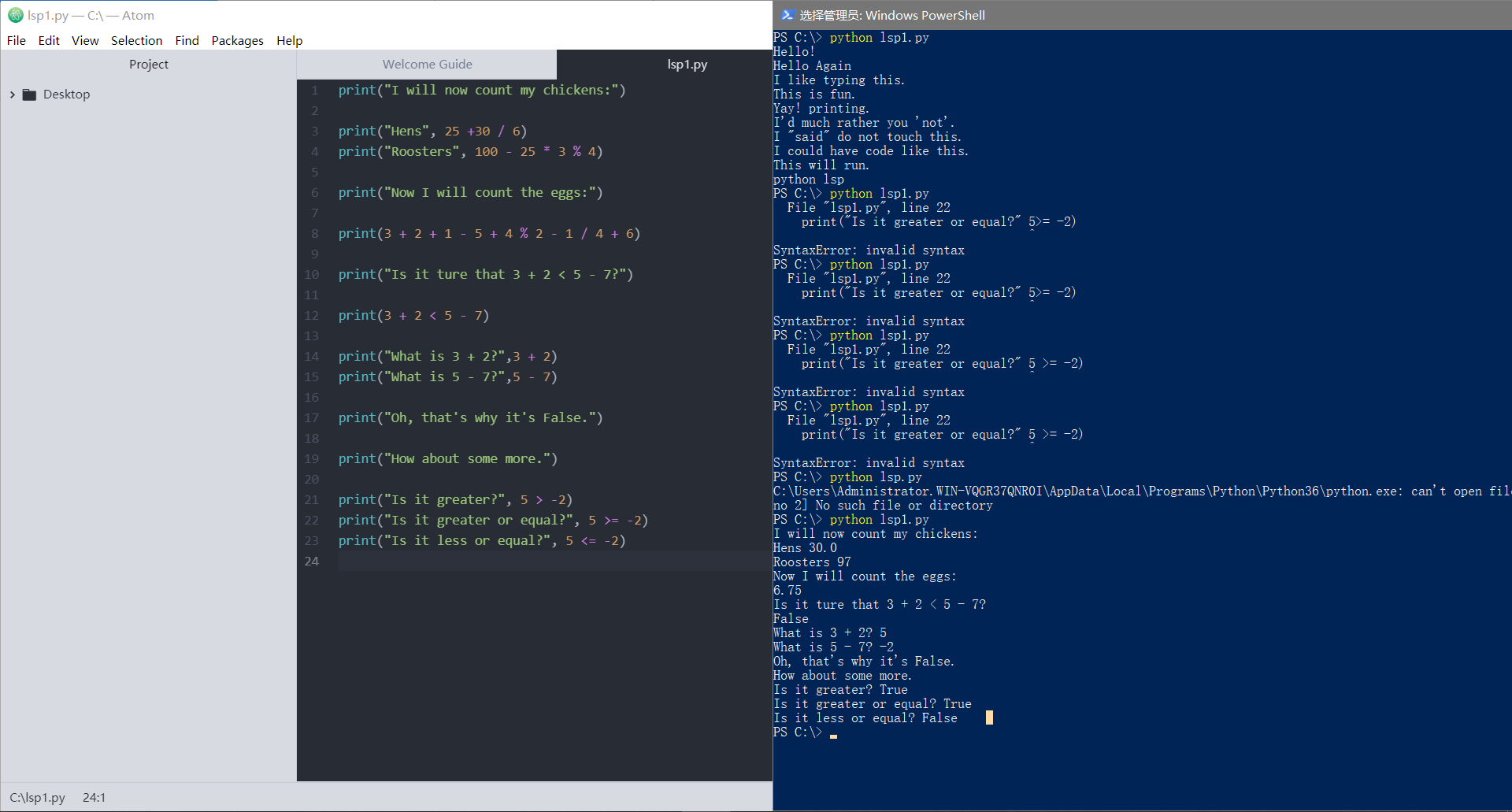Click the "Now I will count the eggs:" line

(470, 193)
